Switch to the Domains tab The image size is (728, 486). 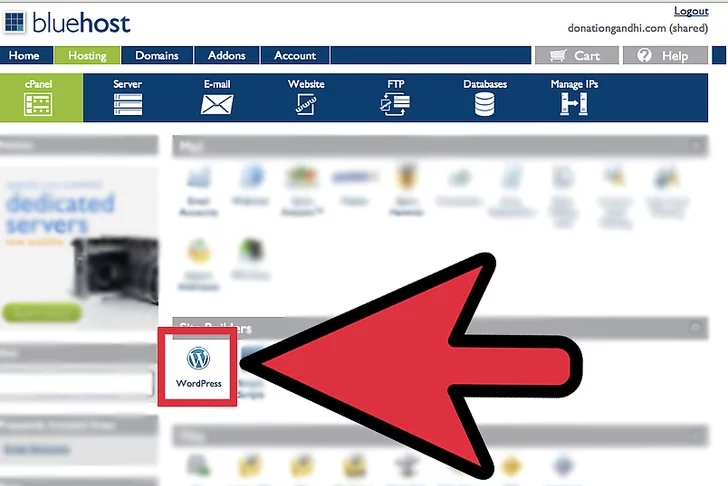[157, 56]
